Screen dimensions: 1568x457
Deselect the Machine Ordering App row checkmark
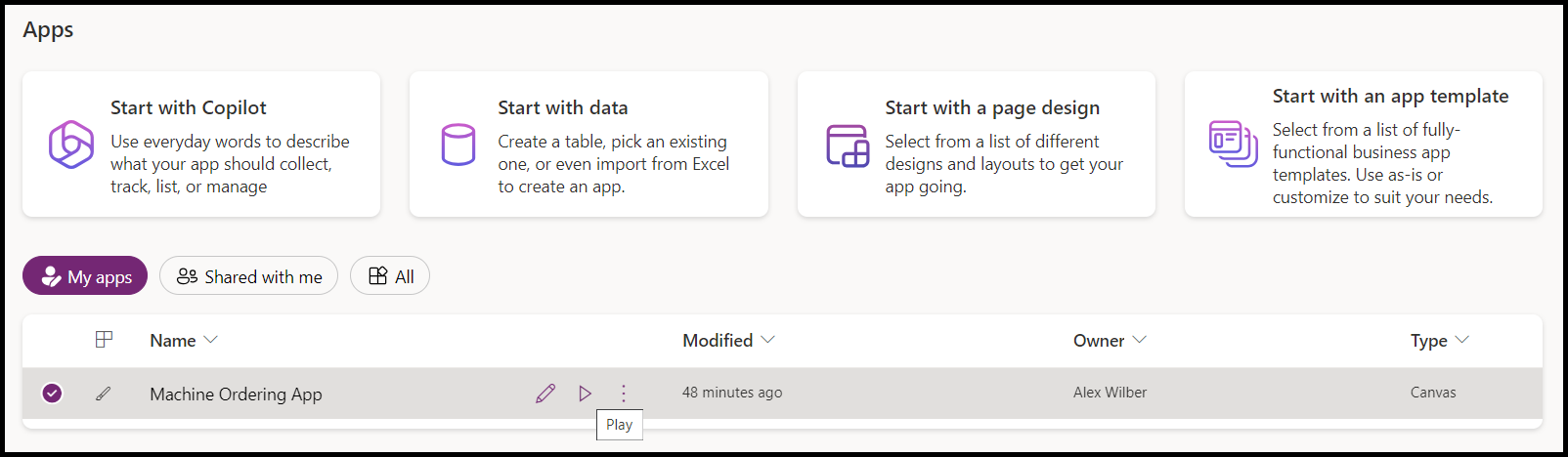point(53,393)
